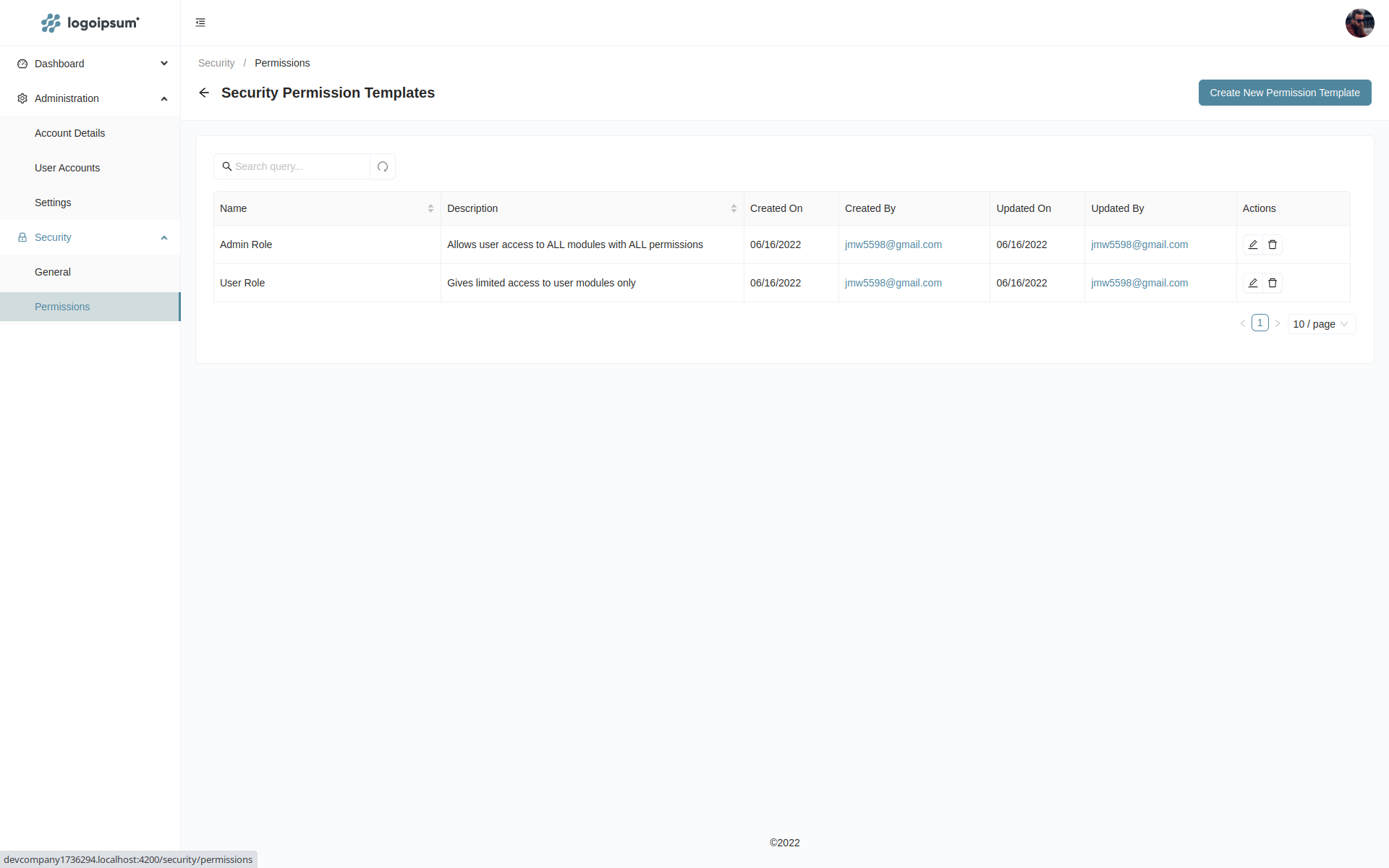Open the user avatar menu

pyautogui.click(x=1359, y=23)
